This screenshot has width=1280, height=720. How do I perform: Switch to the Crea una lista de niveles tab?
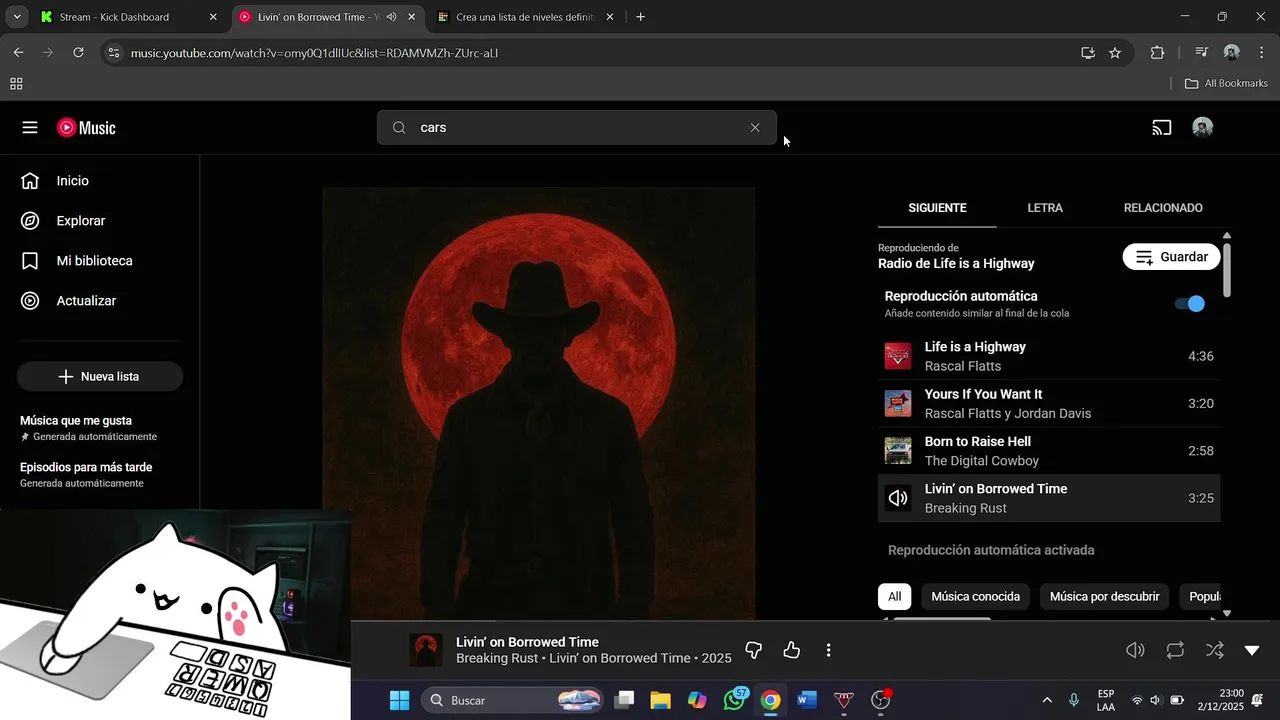(x=526, y=17)
